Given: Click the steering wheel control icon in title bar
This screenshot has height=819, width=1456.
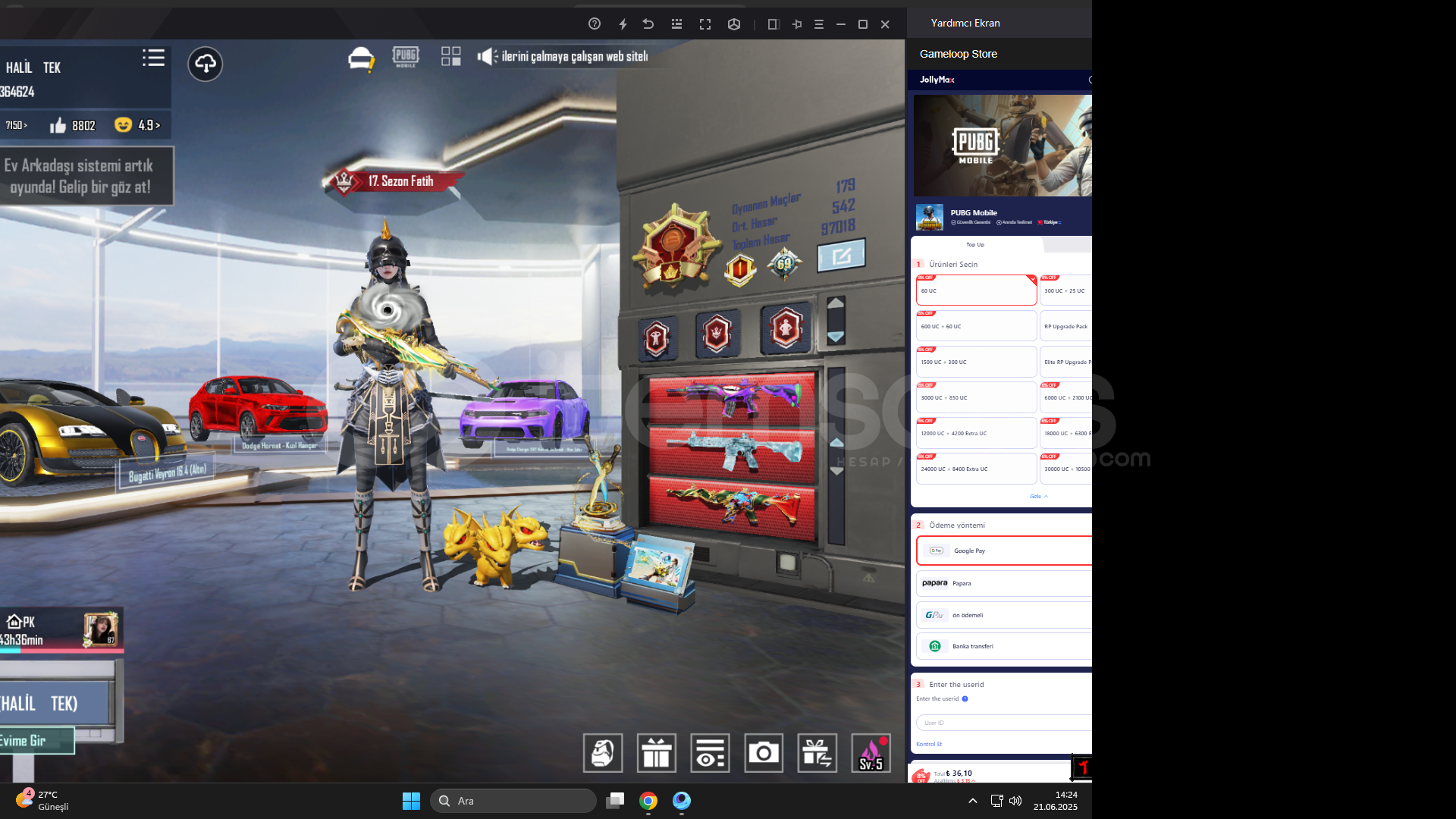Looking at the screenshot, I should pos(734,24).
